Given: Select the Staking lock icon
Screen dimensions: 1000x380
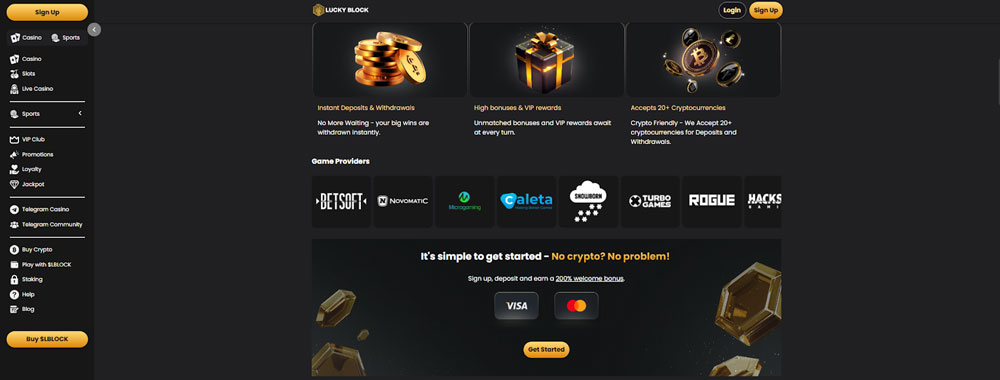Looking at the screenshot, I should 15,279.
